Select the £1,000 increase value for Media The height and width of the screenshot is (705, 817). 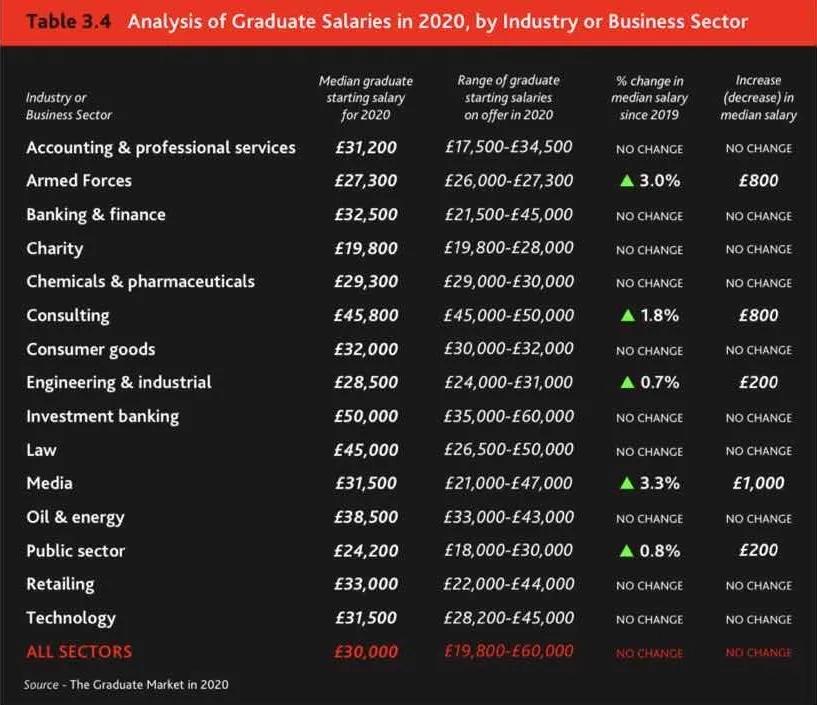click(758, 483)
